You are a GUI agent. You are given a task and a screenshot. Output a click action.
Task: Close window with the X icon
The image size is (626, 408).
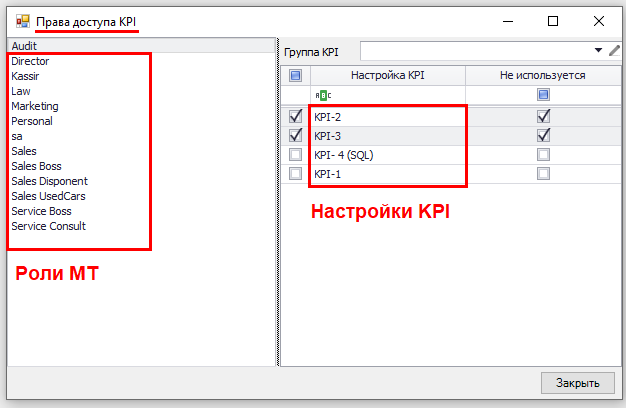click(x=598, y=20)
